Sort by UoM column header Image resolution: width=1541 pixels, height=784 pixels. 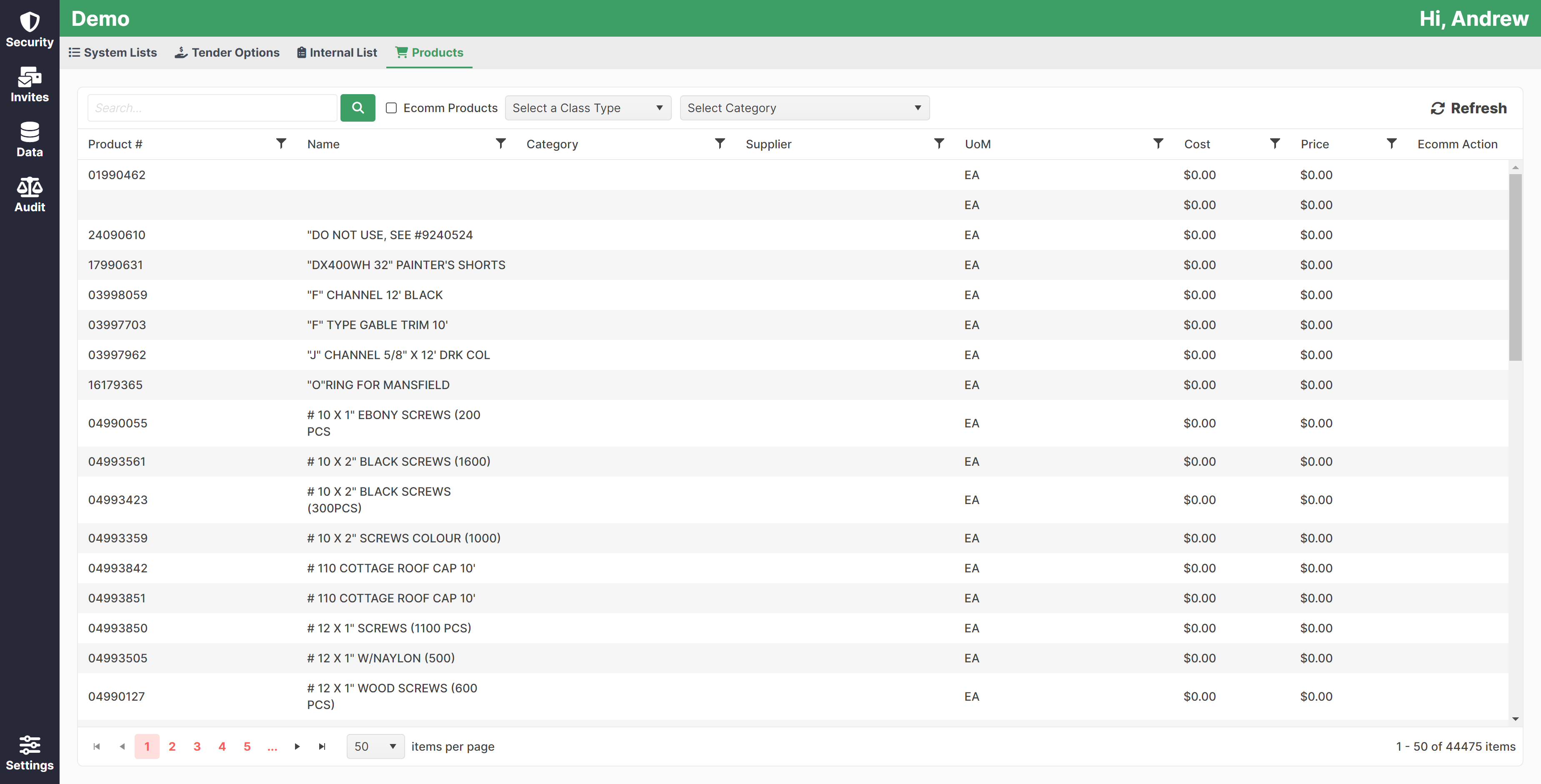[978, 144]
